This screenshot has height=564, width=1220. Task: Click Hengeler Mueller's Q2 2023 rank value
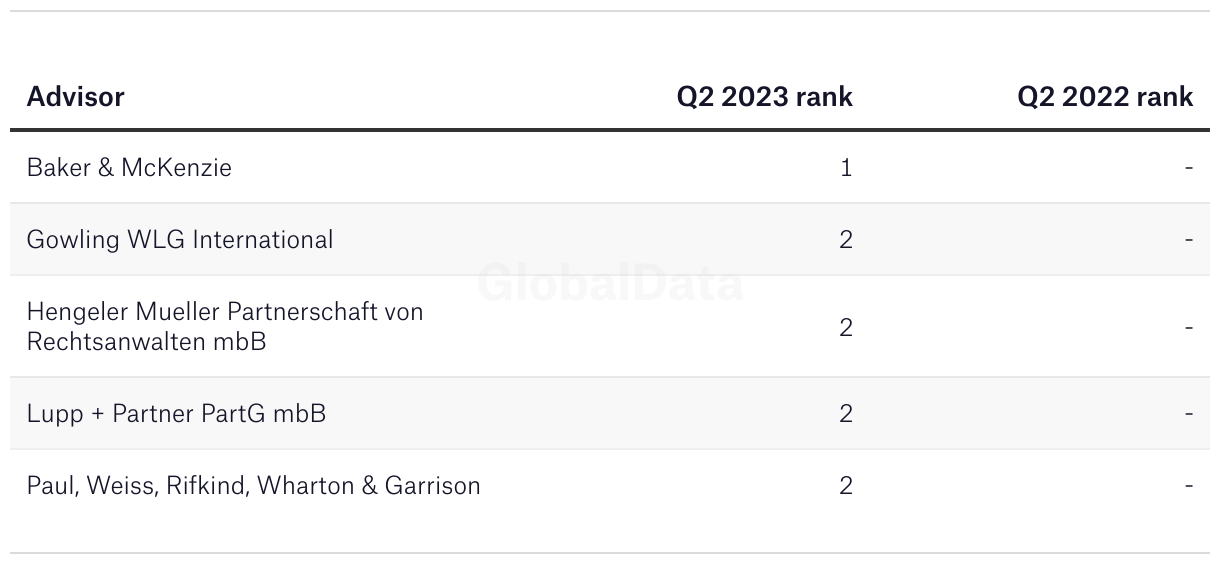[x=846, y=327]
